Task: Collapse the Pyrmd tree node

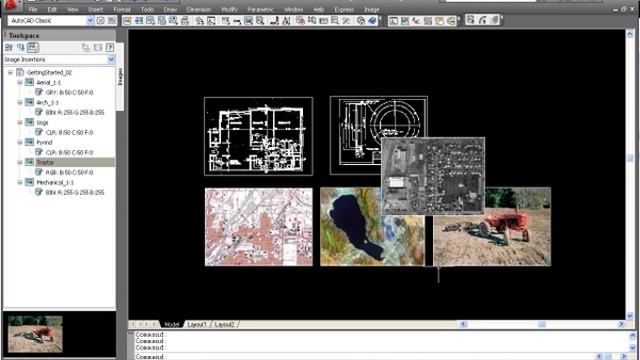Action: (x=20, y=142)
